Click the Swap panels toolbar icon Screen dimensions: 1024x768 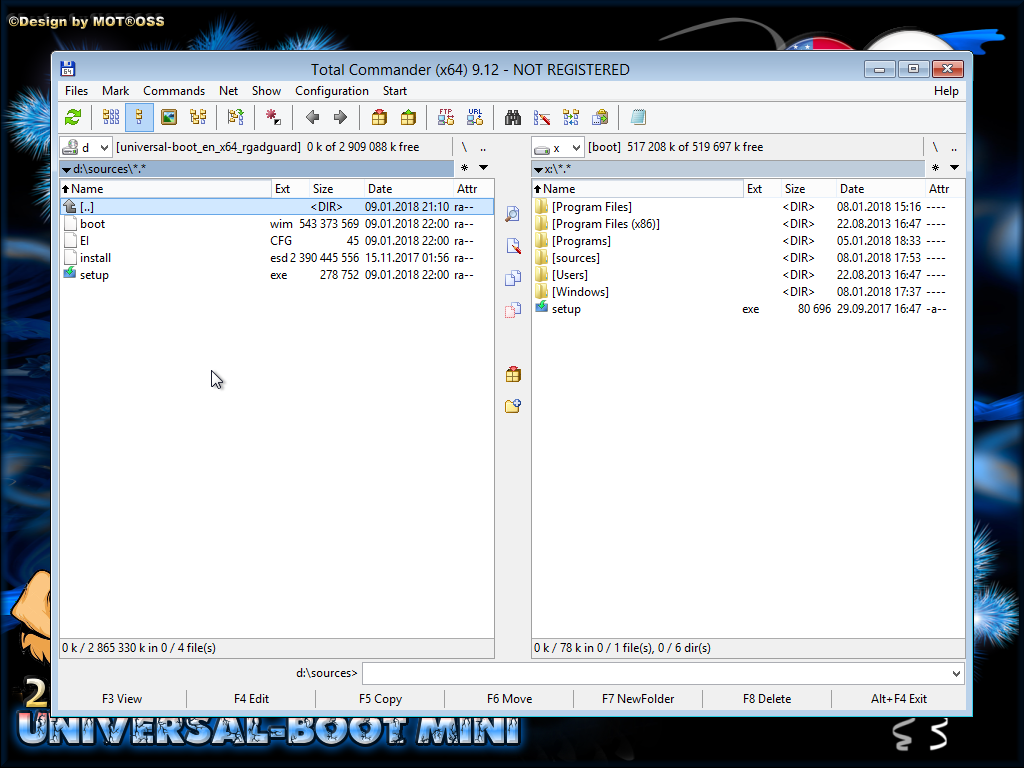235,118
